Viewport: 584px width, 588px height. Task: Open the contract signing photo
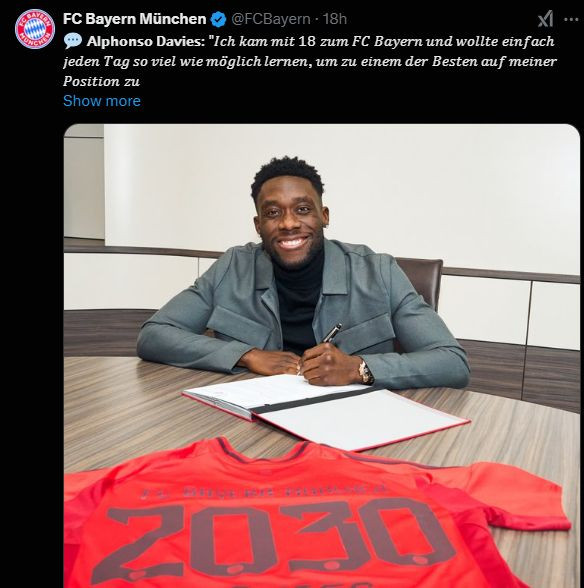[322, 356]
